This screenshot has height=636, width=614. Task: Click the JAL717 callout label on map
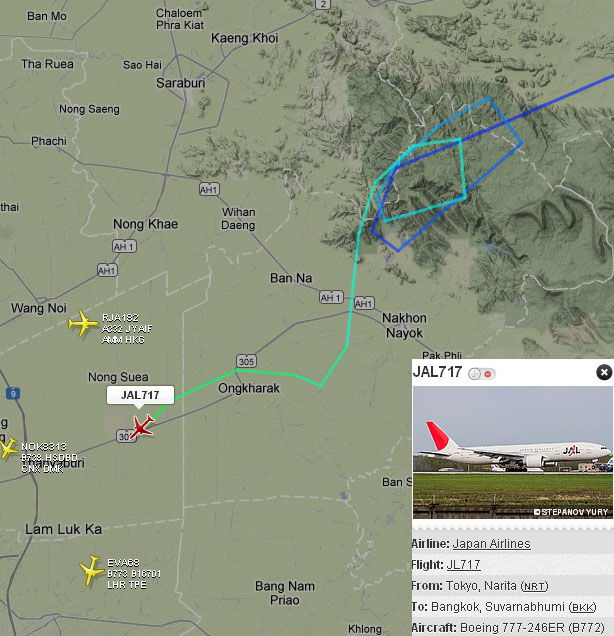[x=140, y=395]
